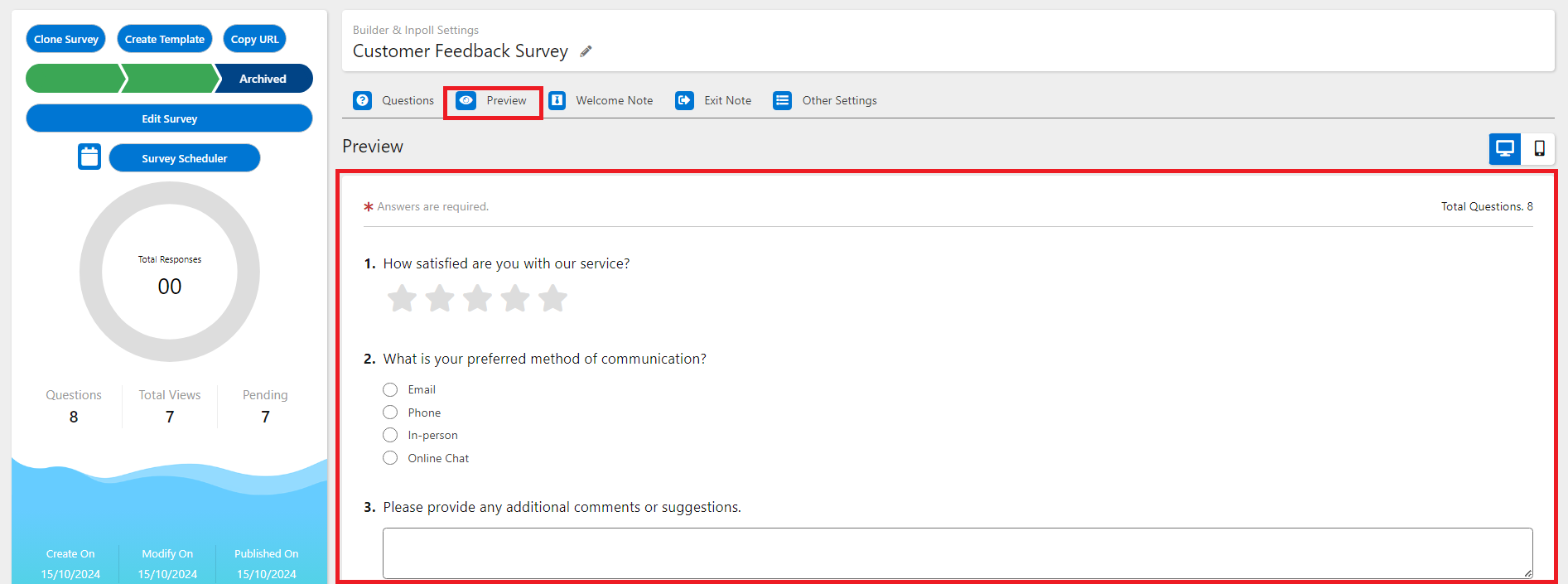Screen dimensions: 1568x584
Task: Click the pencil icon to rename survey
Action: tap(586, 51)
